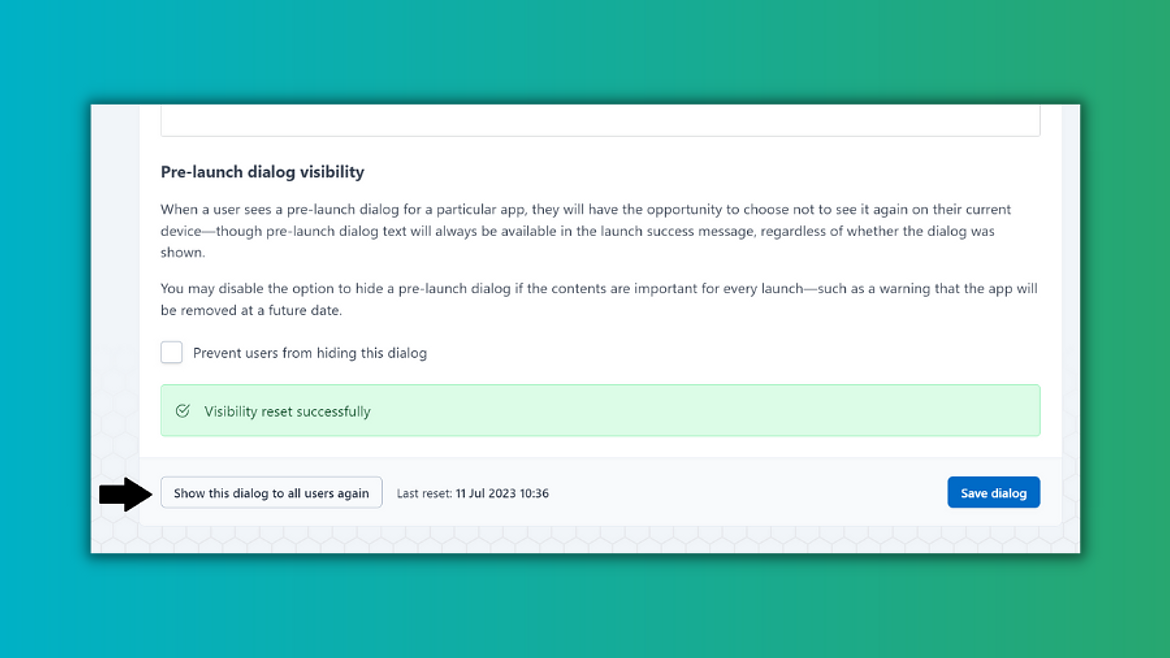Click the hexagon-patterned strip below the card
Screen dimensions: 1170x658
coord(585,539)
